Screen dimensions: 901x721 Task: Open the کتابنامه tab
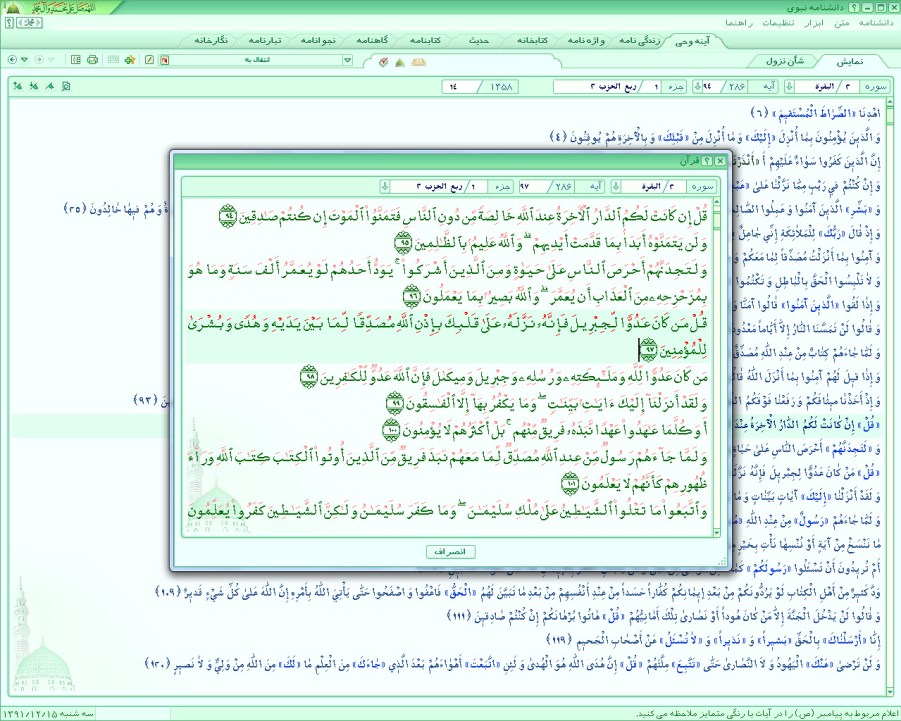click(425, 41)
